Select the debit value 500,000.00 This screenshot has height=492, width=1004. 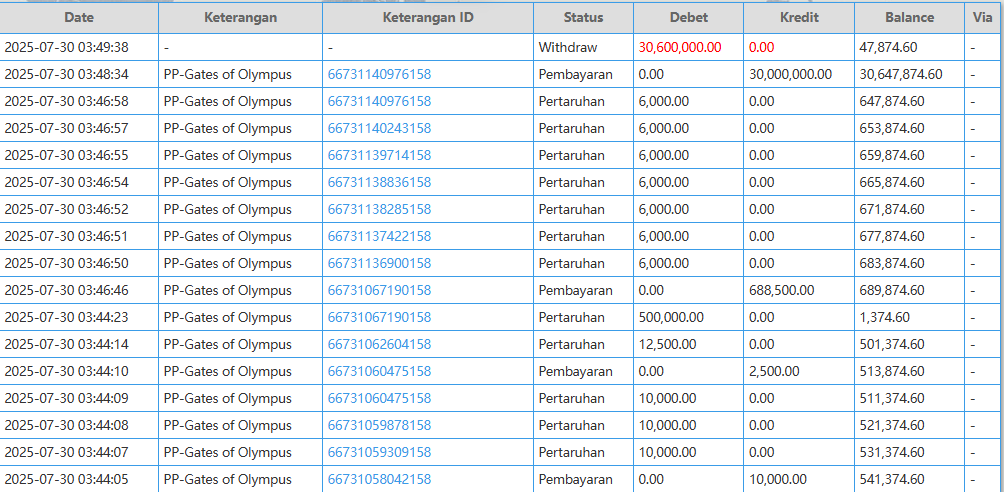(x=671, y=317)
